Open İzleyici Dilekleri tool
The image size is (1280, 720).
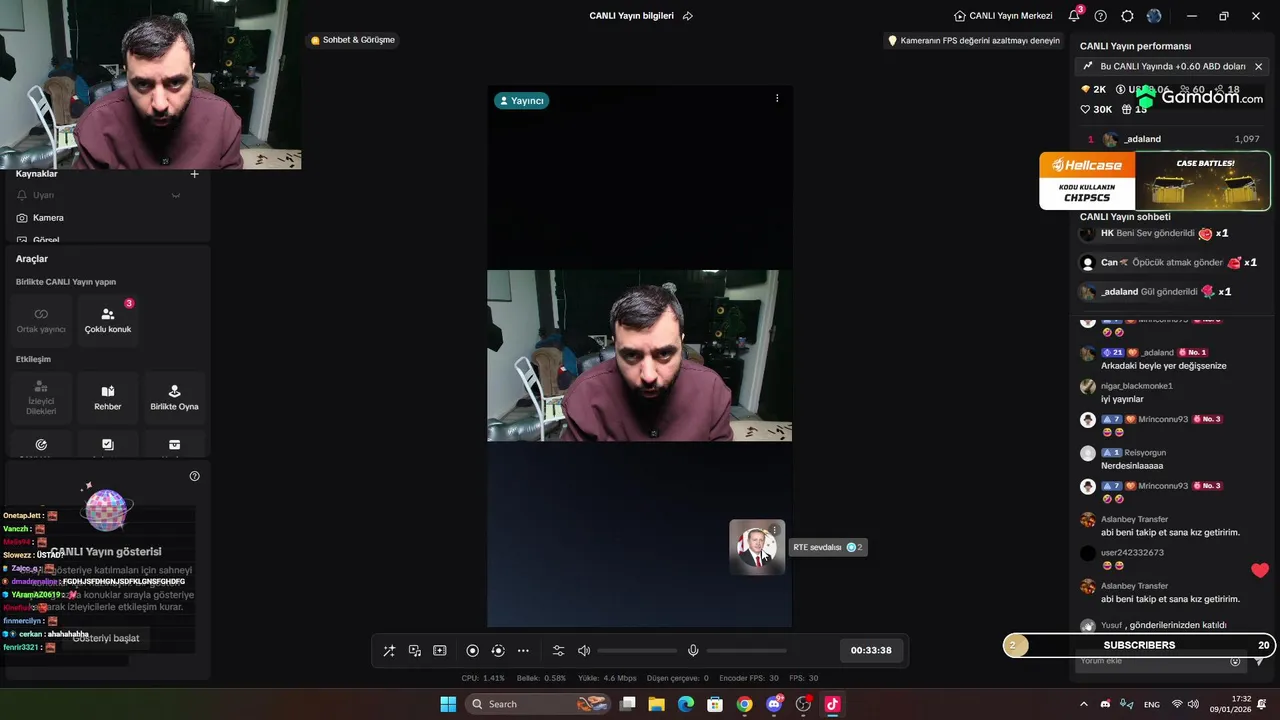(41, 398)
